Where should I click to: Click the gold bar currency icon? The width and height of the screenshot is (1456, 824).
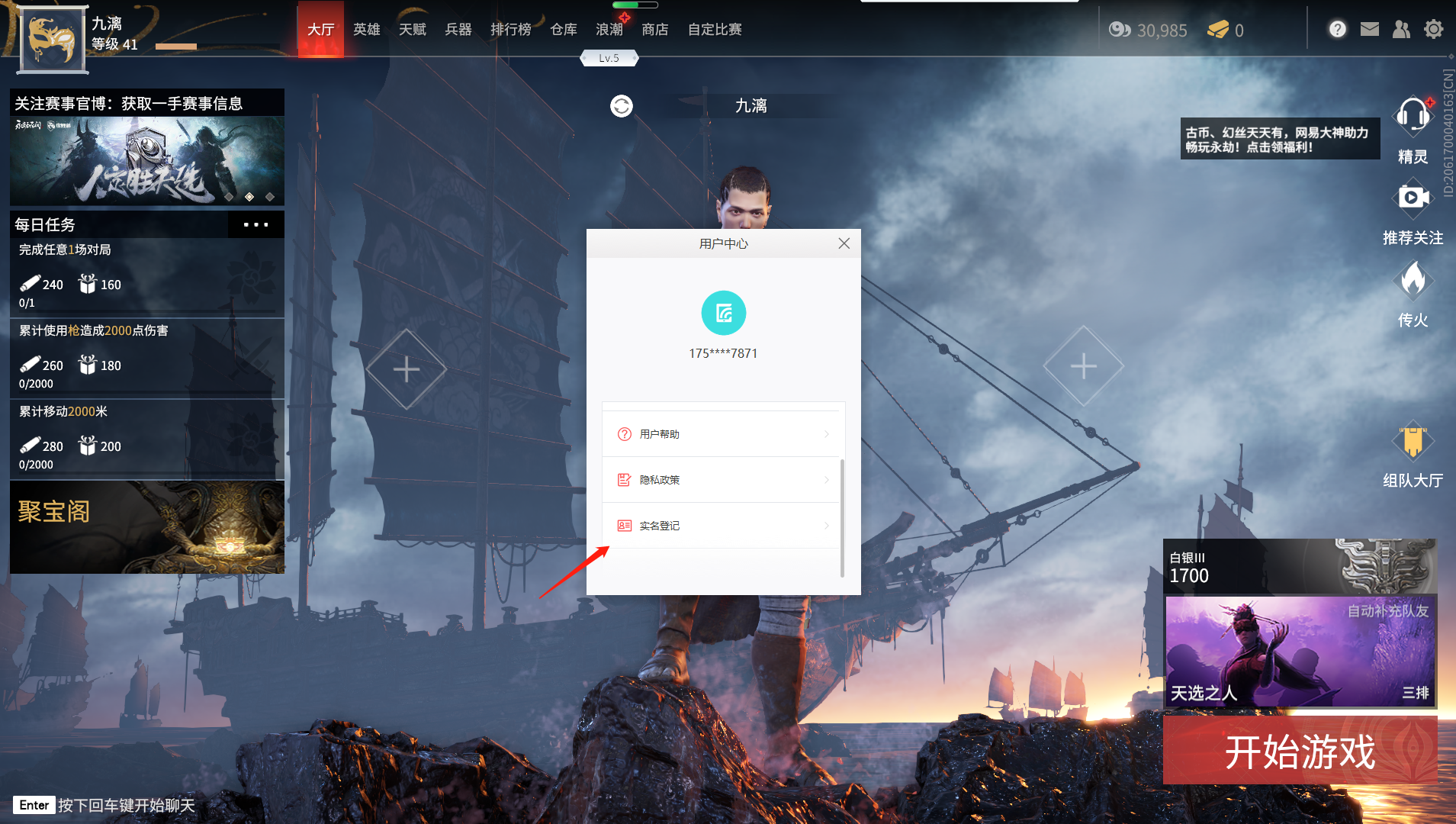pyautogui.click(x=1218, y=29)
